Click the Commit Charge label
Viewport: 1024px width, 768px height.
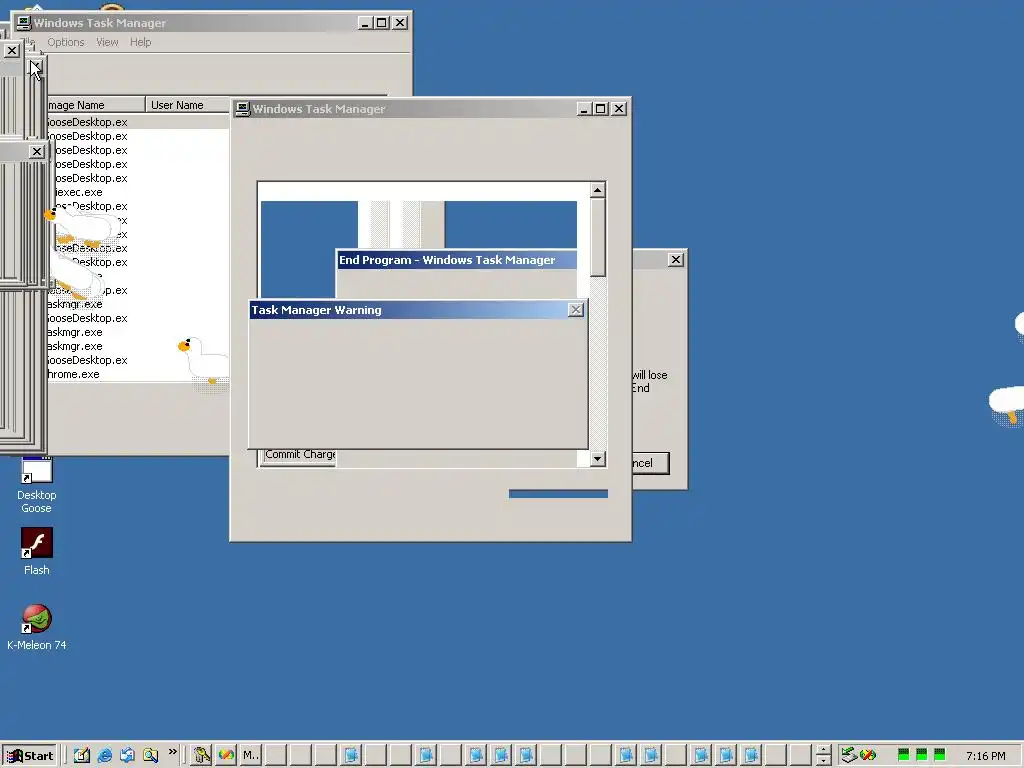(300, 455)
